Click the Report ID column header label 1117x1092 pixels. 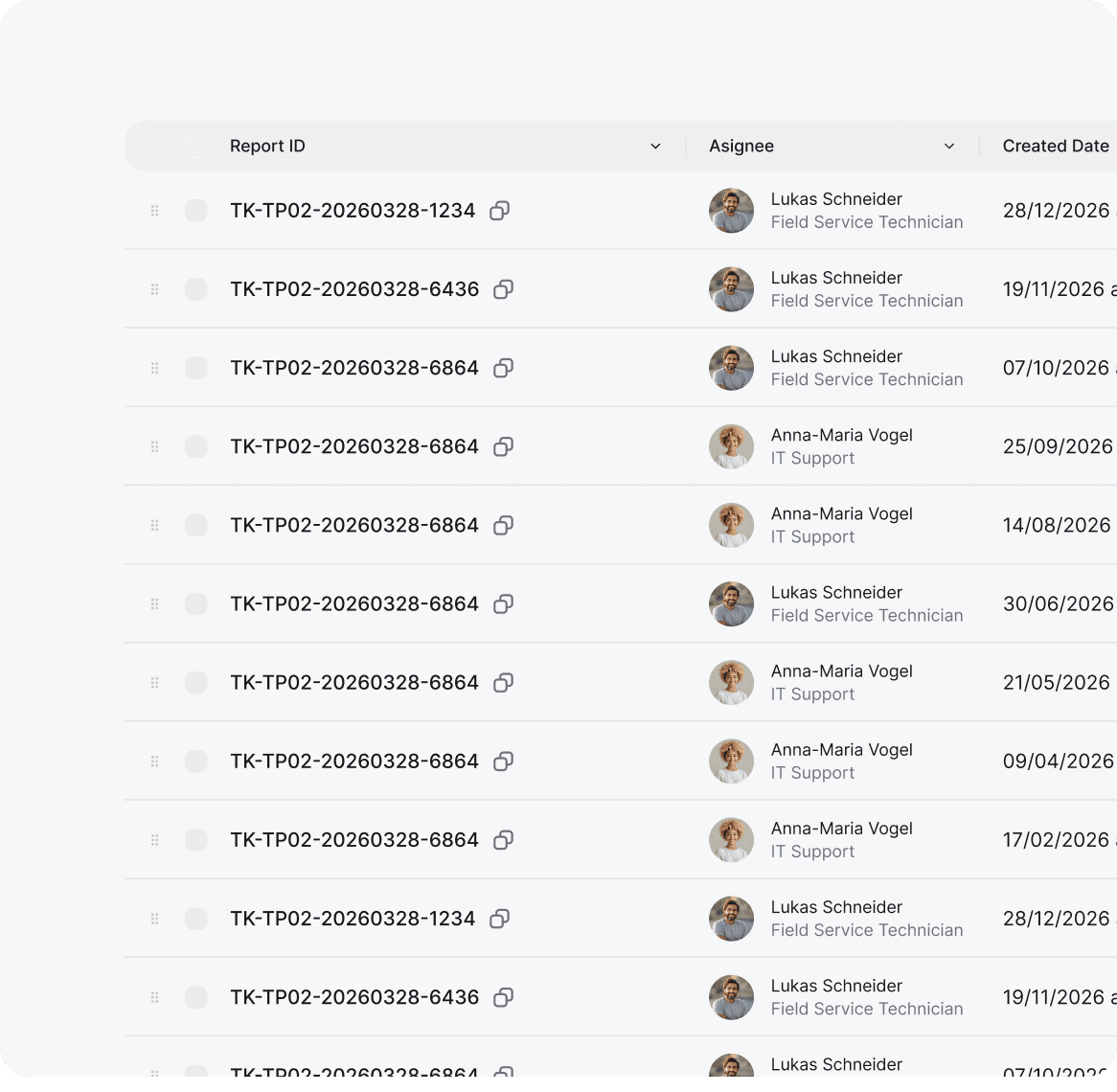tap(267, 147)
